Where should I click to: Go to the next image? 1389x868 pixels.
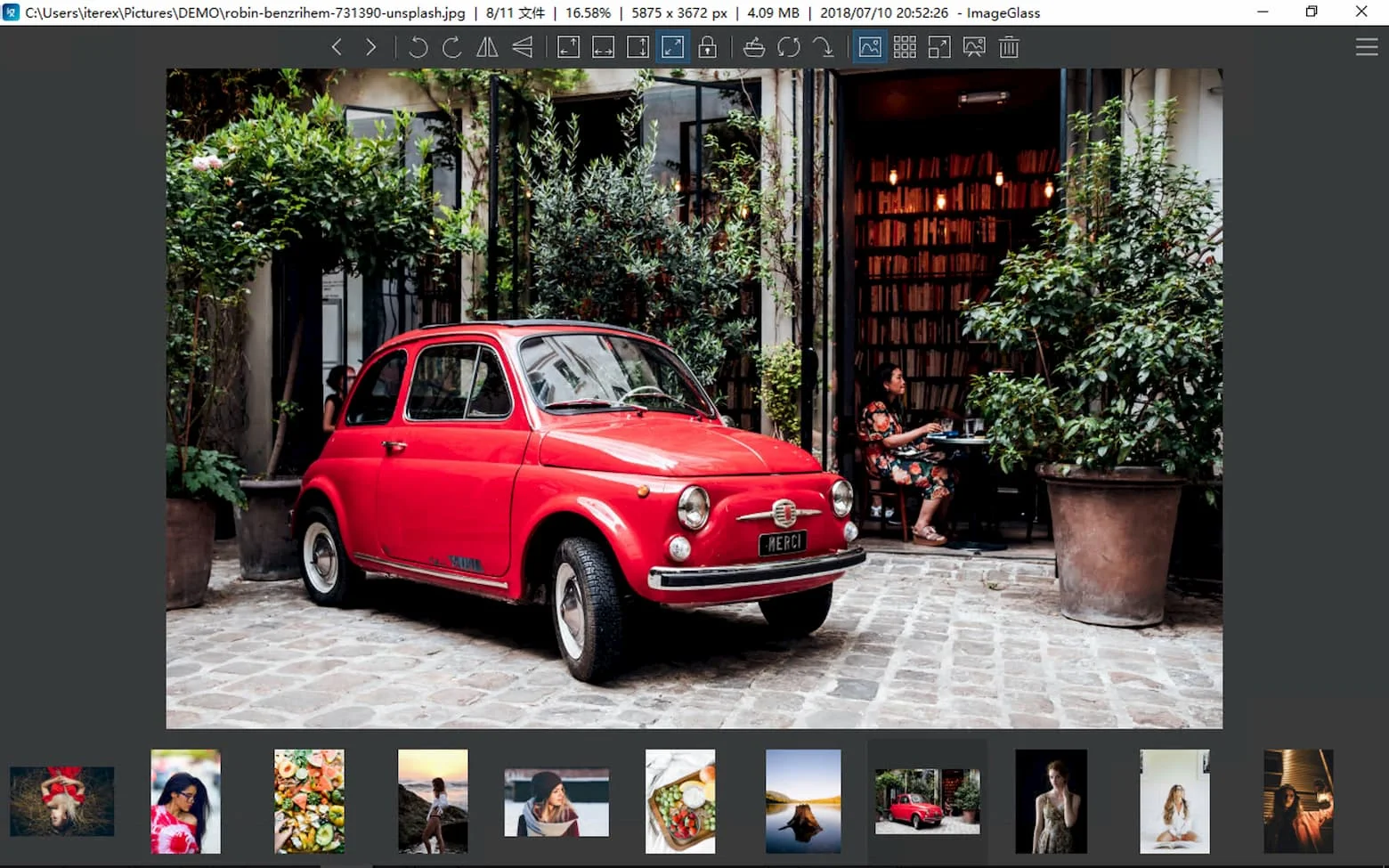coord(371,47)
